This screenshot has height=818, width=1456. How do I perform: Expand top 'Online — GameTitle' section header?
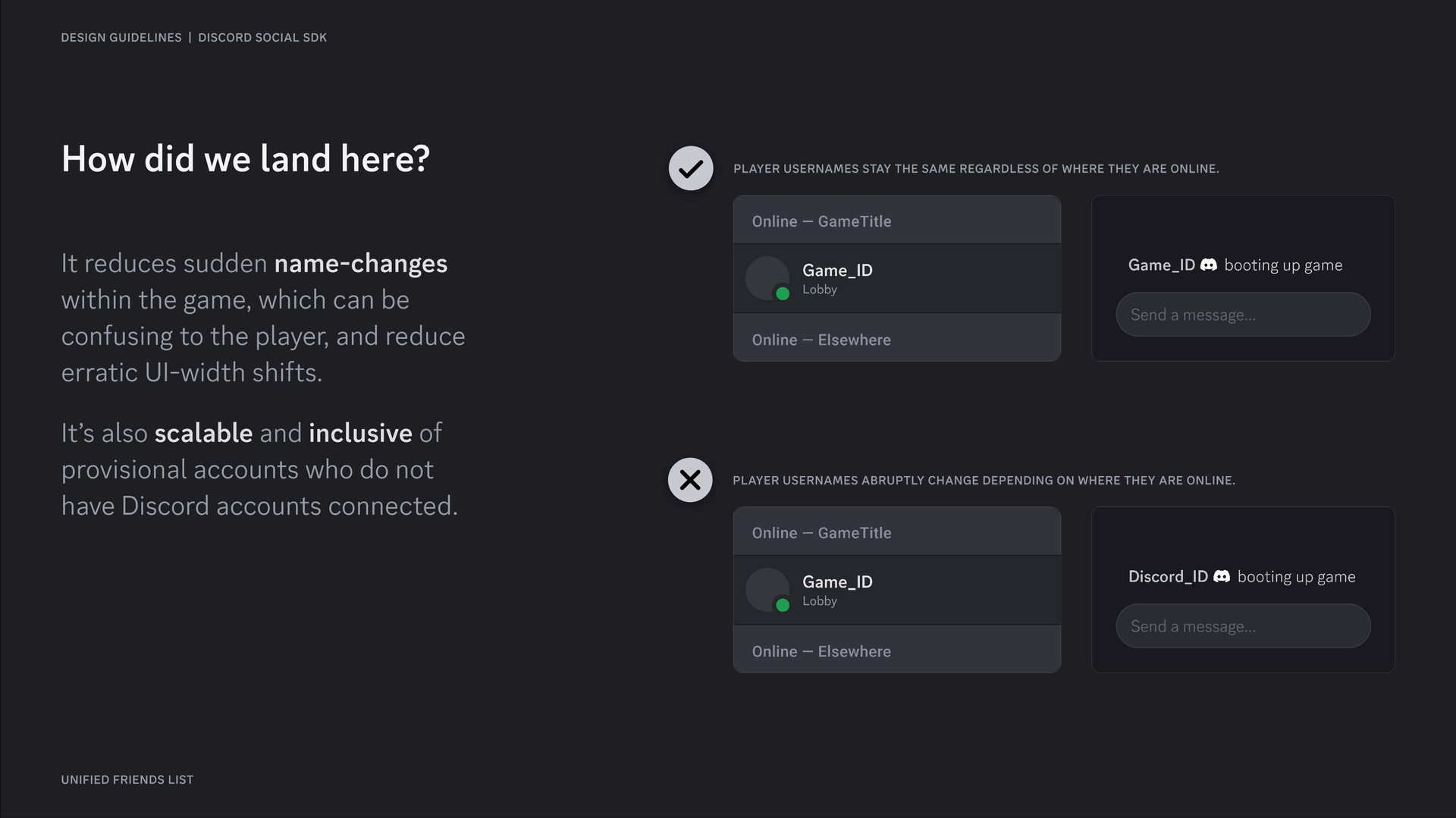point(896,221)
